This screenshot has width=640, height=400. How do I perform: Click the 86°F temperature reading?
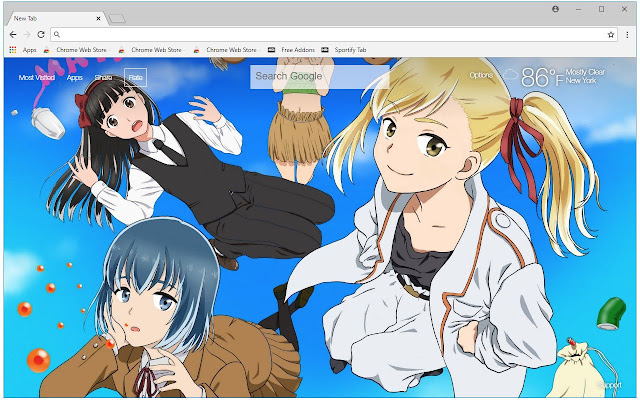click(542, 77)
